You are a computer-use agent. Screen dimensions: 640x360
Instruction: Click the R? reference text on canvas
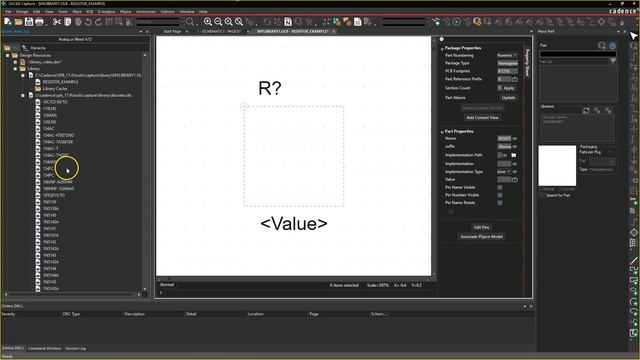[x=270, y=88]
